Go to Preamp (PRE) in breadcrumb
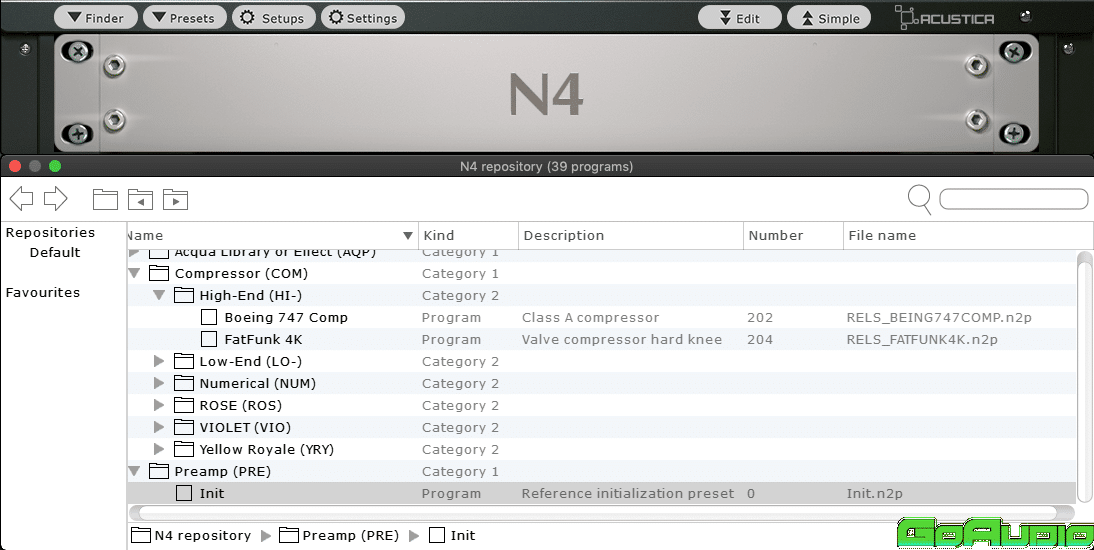This screenshot has width=1094, height=550. tap(339, 535)
